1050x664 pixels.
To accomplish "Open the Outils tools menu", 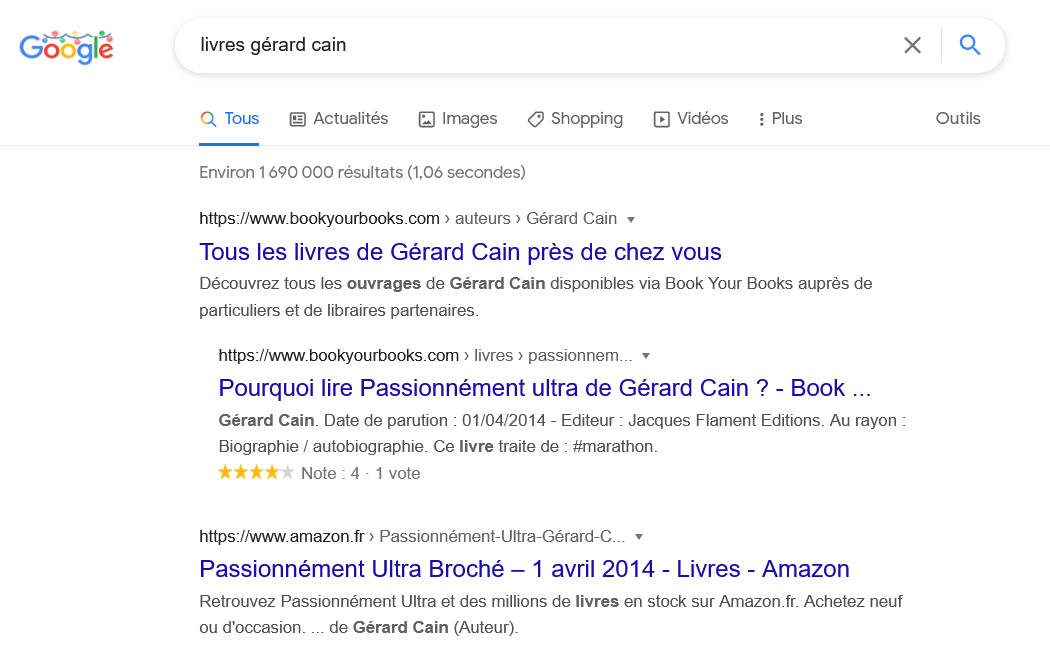I will [x=958, y=118].
